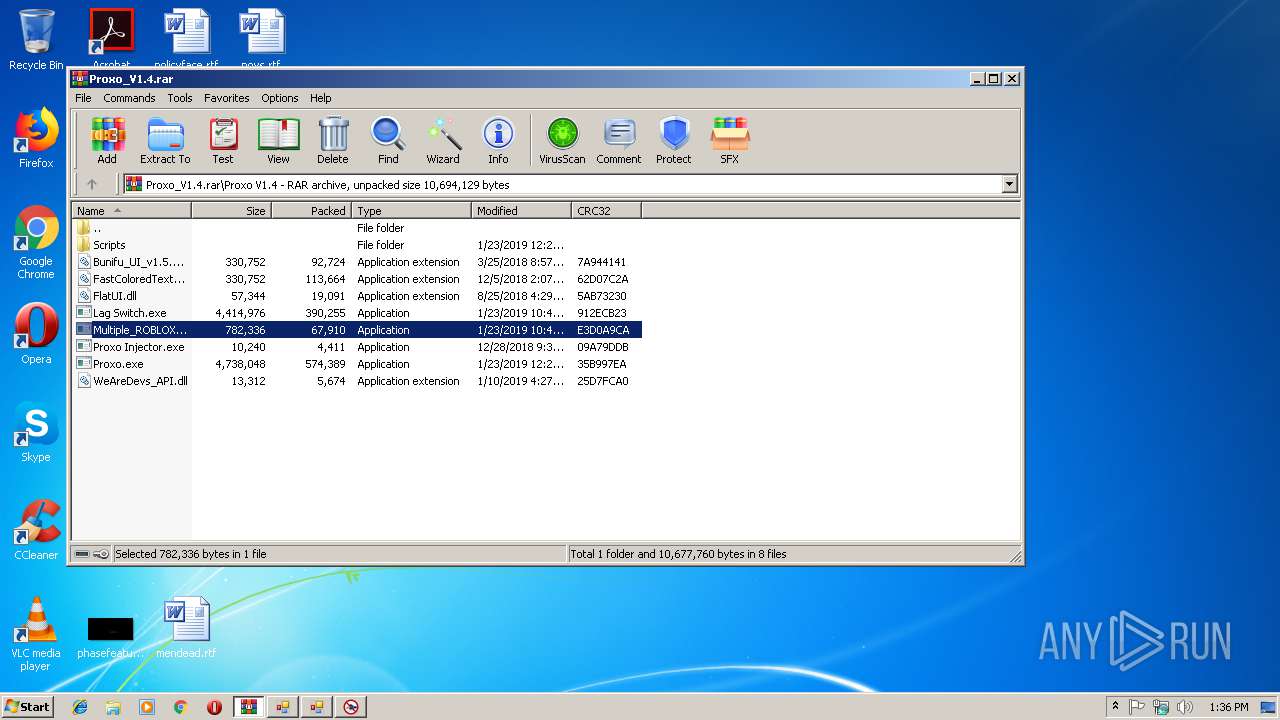
Task: Sort by Size column header
Action: pyautogui.click(x=231, y=211)
